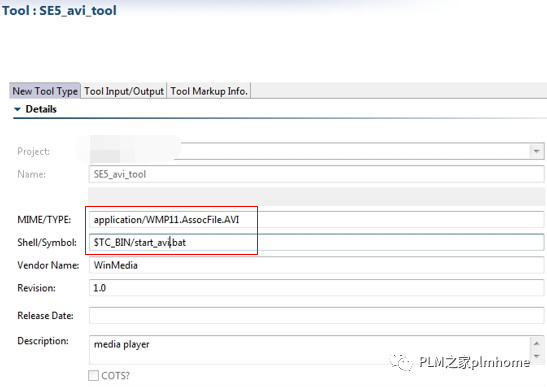Click the MIME/TYPE label
The image size is (547, 387).
coord(44,220)
